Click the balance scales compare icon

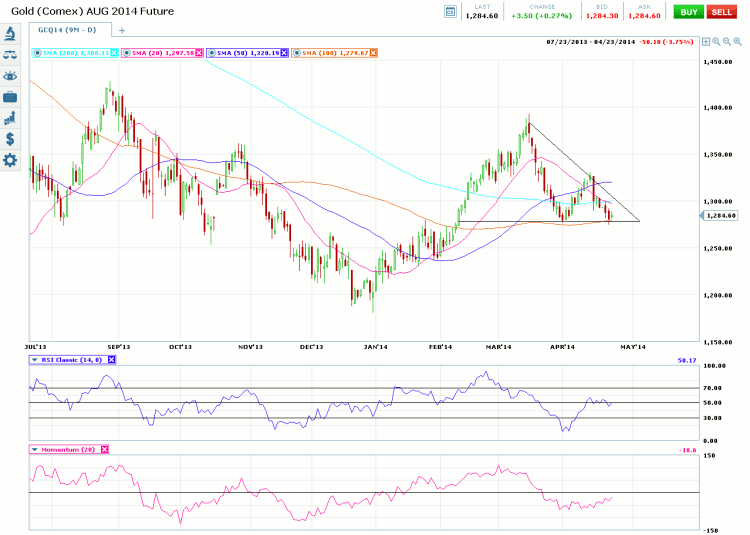[10, 55]
